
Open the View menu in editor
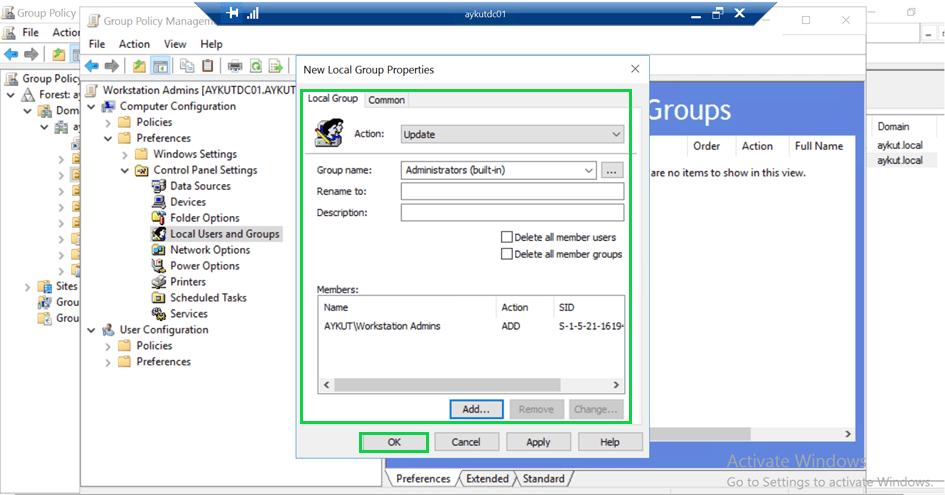click(x=175, y=44)
